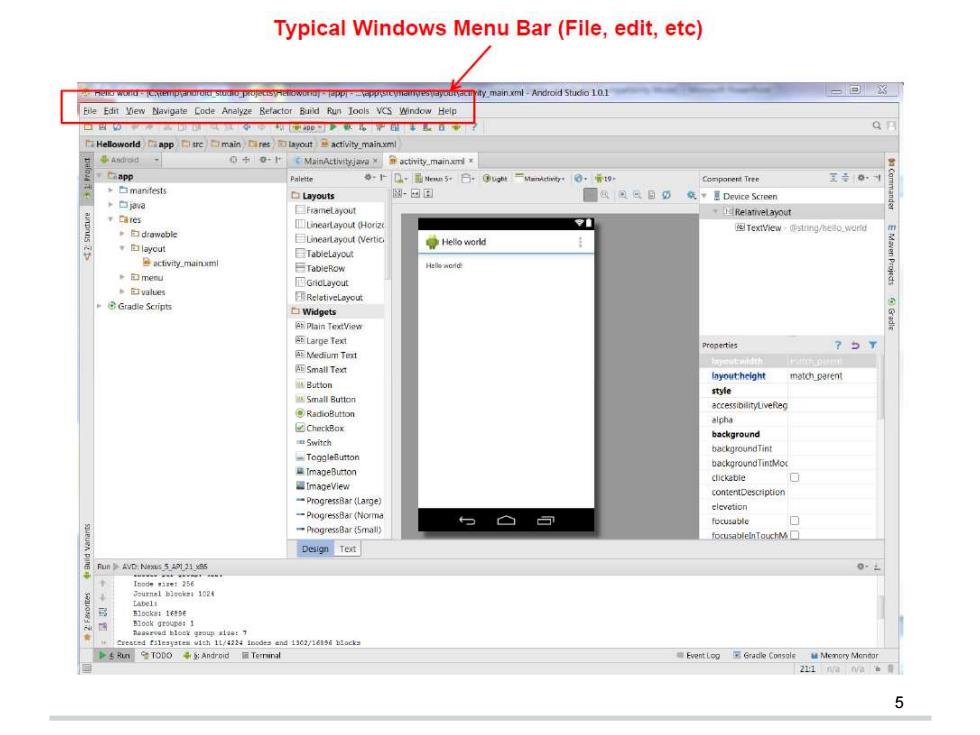Viewport: 980px width, 735px height.
Task: Select activity_main.xml in project tree
Action: pos(181,263)
